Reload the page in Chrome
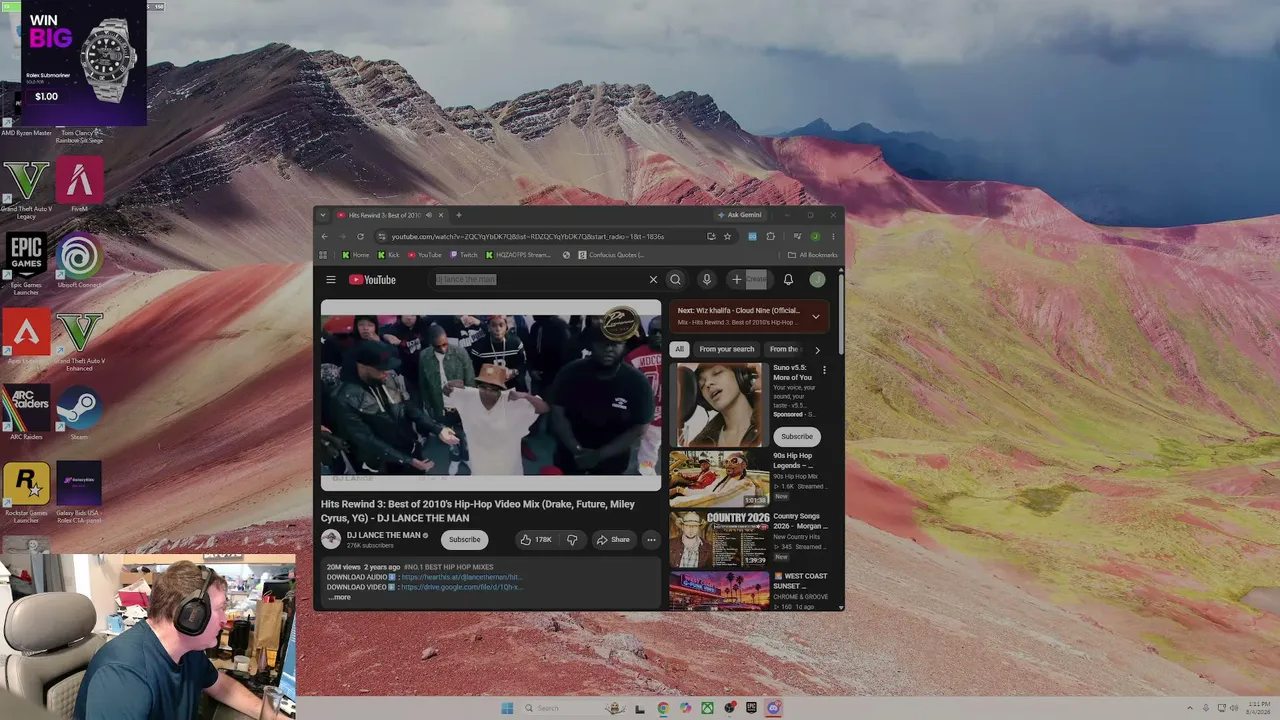Image resolution: width=1280 pixels, height=720 pixels. (360, 237)
